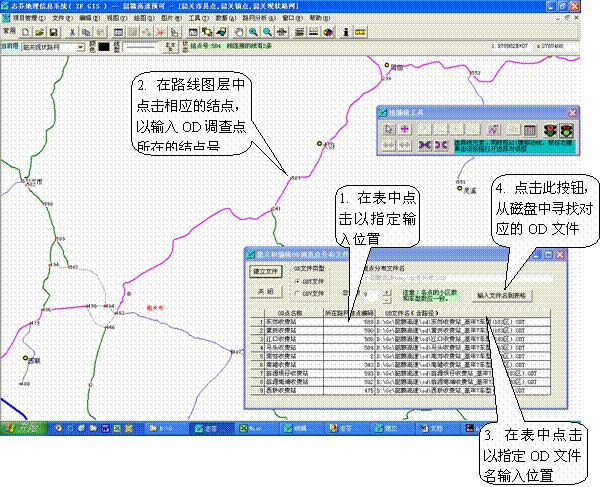
Task: Click node code cell 589 in row 1
Action: pyautogui.click(x=349, y=322)
